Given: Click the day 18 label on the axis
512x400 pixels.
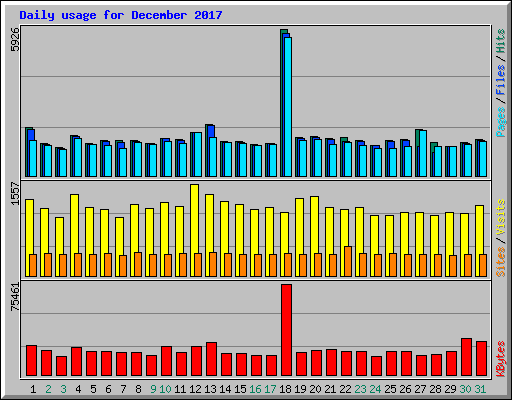Looking at the screenshot, I should point(285,389).
